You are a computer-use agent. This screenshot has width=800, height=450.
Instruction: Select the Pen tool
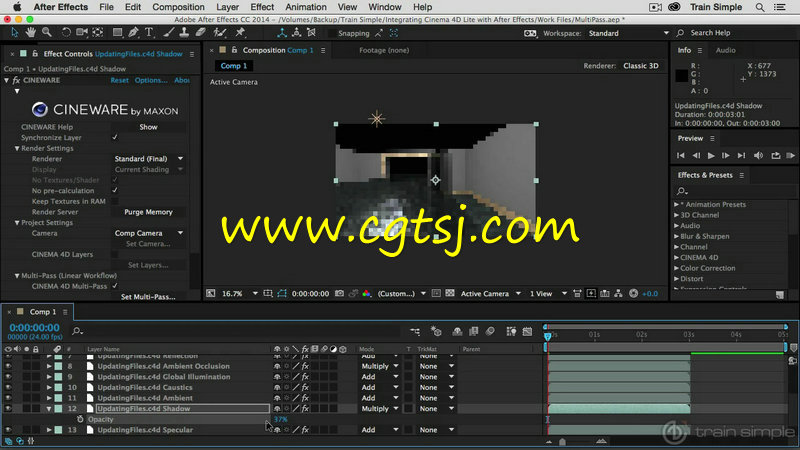click(133, 33)
